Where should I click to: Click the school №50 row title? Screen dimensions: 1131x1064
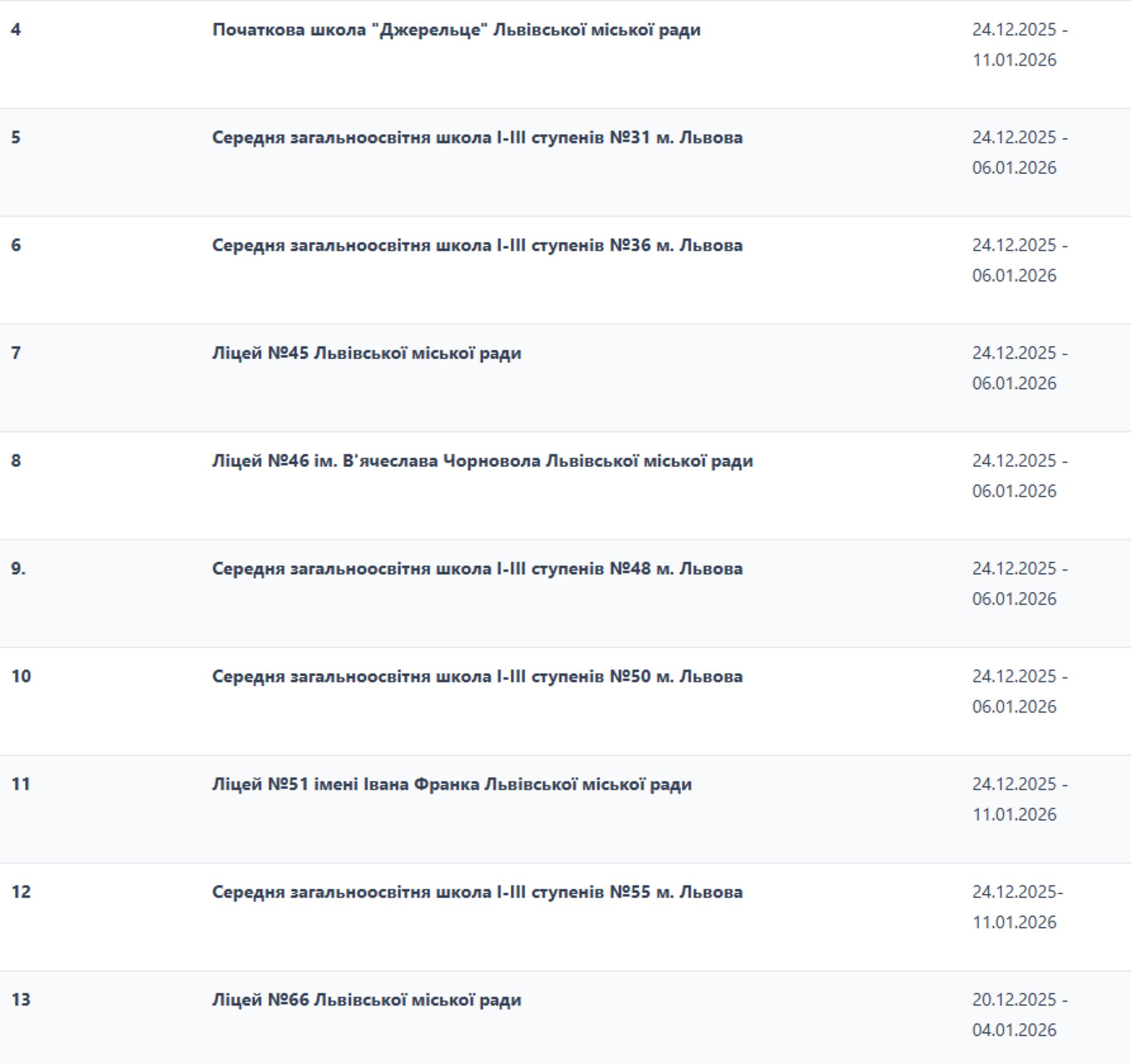point(477,676)
